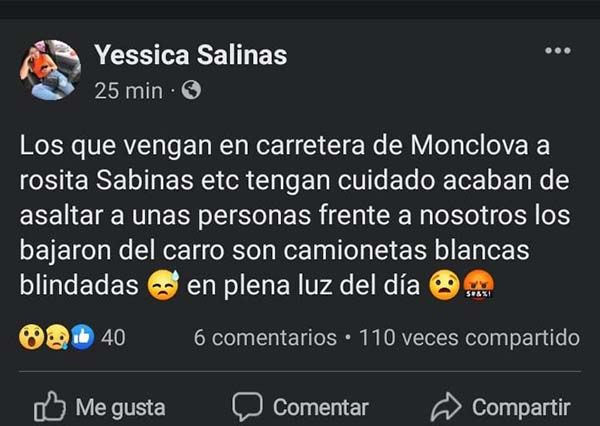Toggle like with the thumbs-up icon
The width and height of the screenshot is (600, 426).
pyautogui.click(x=49, y=406)
